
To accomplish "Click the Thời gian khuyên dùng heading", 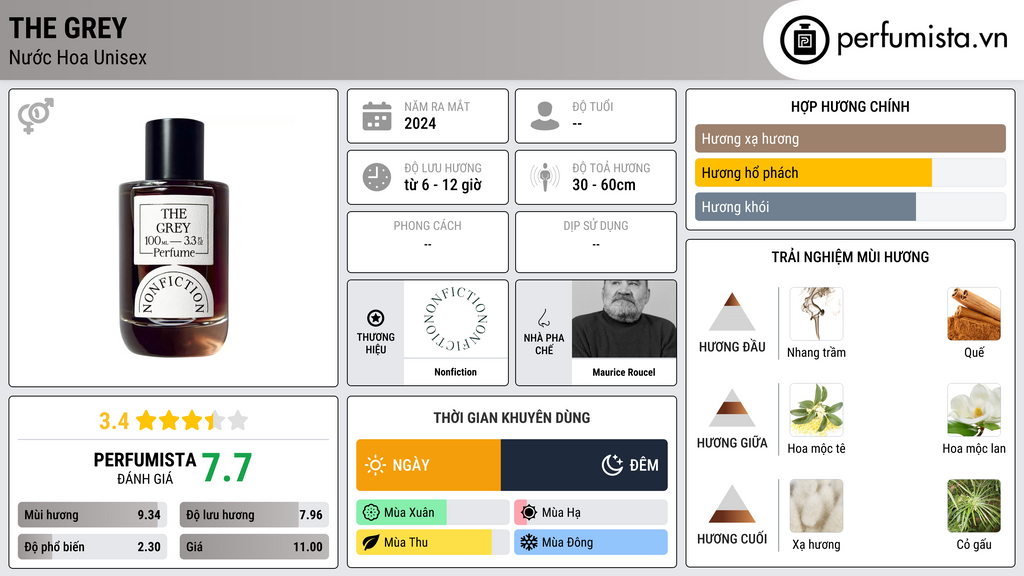I will [x=512, y=418].
